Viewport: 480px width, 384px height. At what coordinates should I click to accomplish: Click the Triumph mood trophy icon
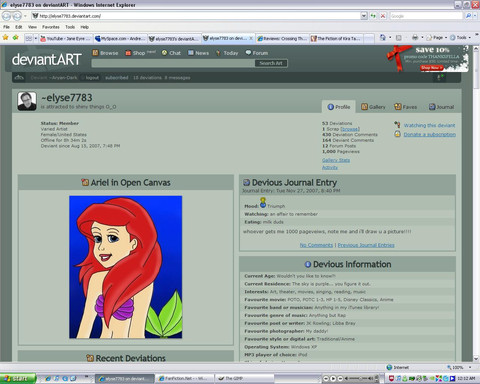point(263,202)
